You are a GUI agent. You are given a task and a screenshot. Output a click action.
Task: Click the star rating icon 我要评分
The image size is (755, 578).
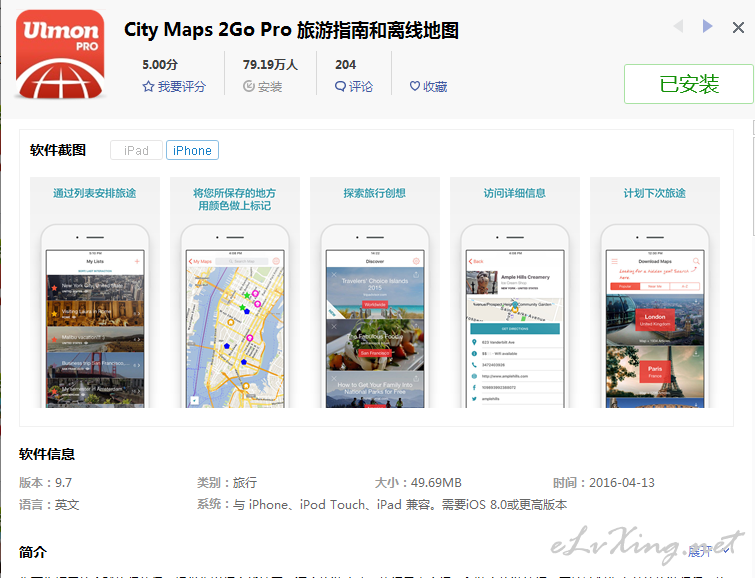[x=148, y=87]
